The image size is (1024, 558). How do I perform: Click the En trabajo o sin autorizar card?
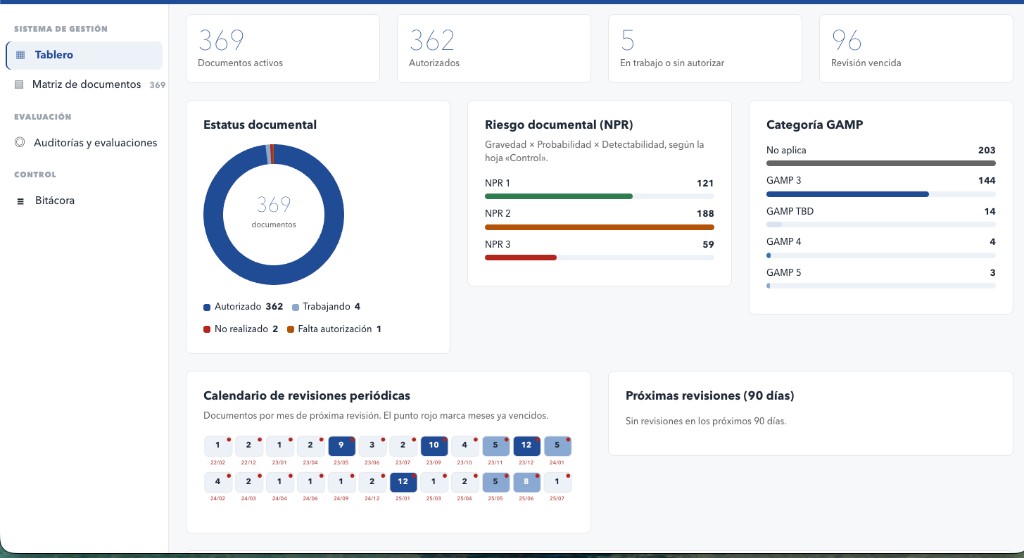coord(705,48)
